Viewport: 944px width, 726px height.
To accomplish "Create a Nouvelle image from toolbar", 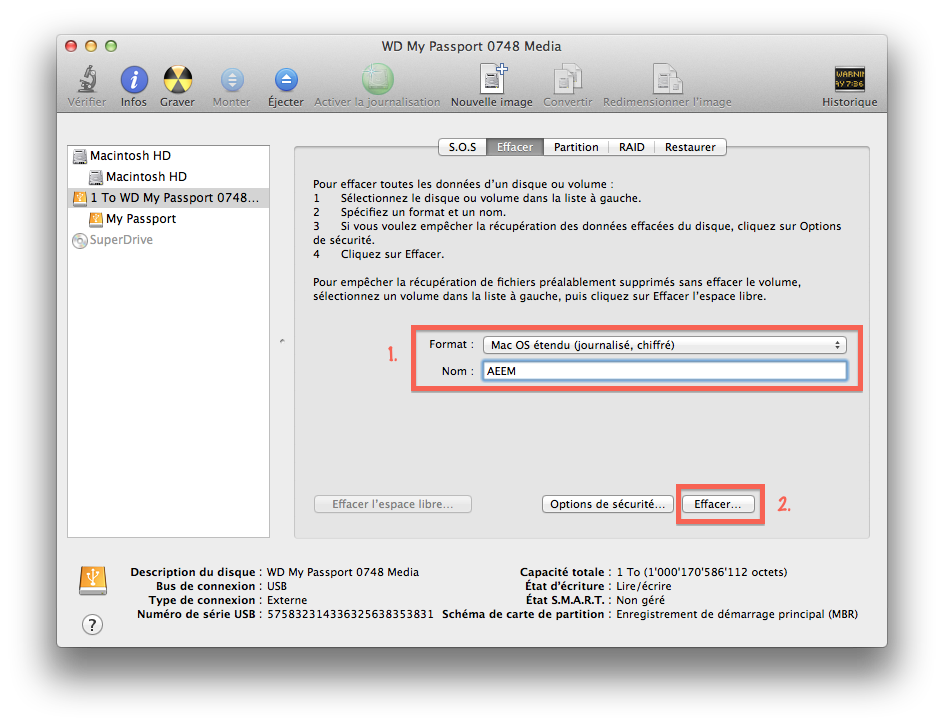I will coord(491,81).
